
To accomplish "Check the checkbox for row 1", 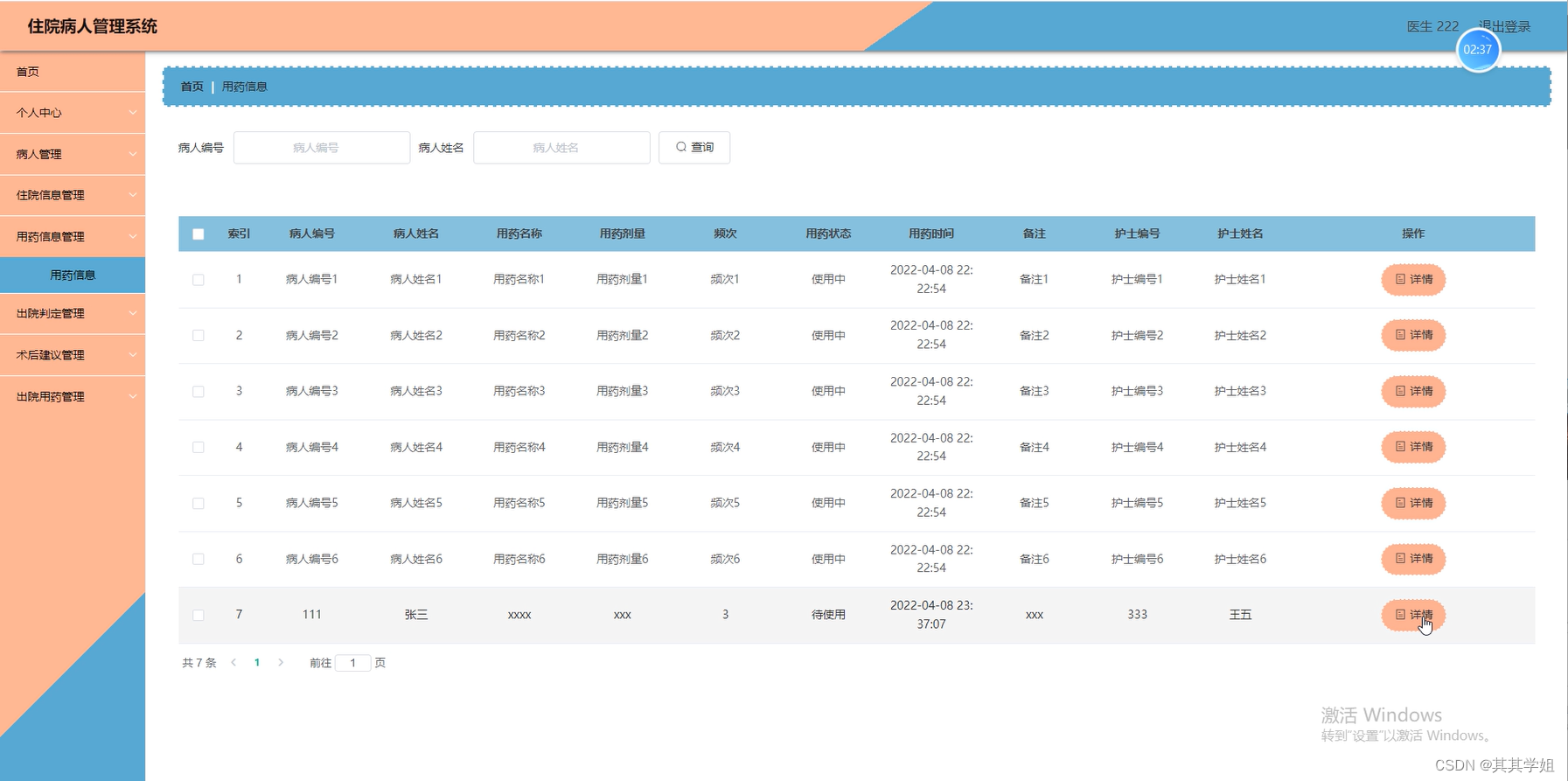I will pos(199,280).
